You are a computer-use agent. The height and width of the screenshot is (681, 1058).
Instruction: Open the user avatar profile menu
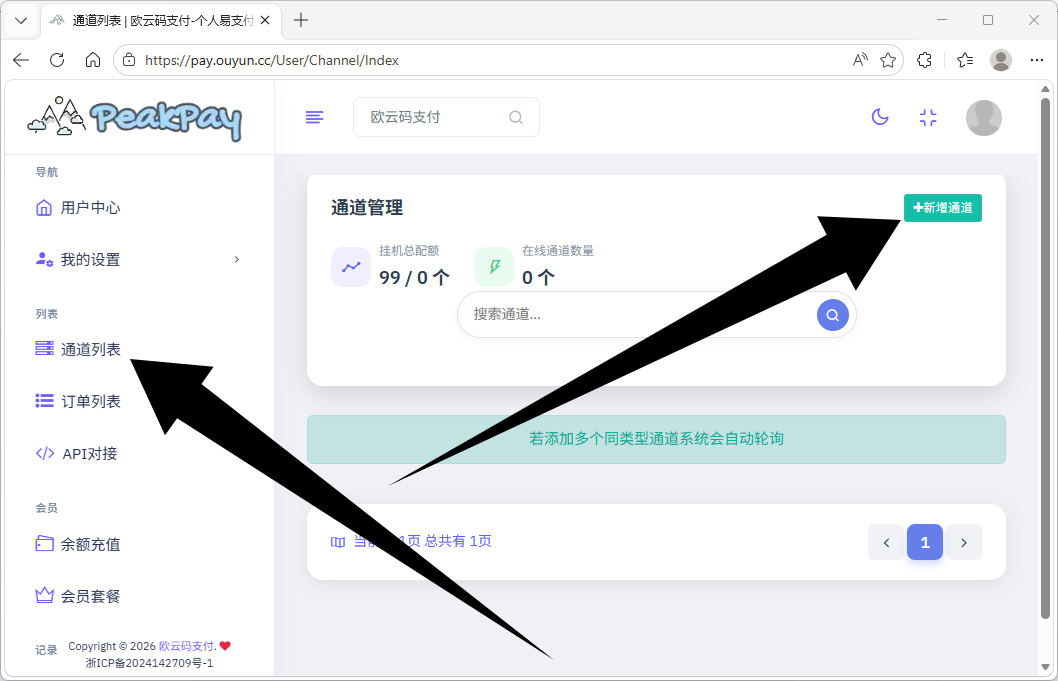tap(983, 118)
